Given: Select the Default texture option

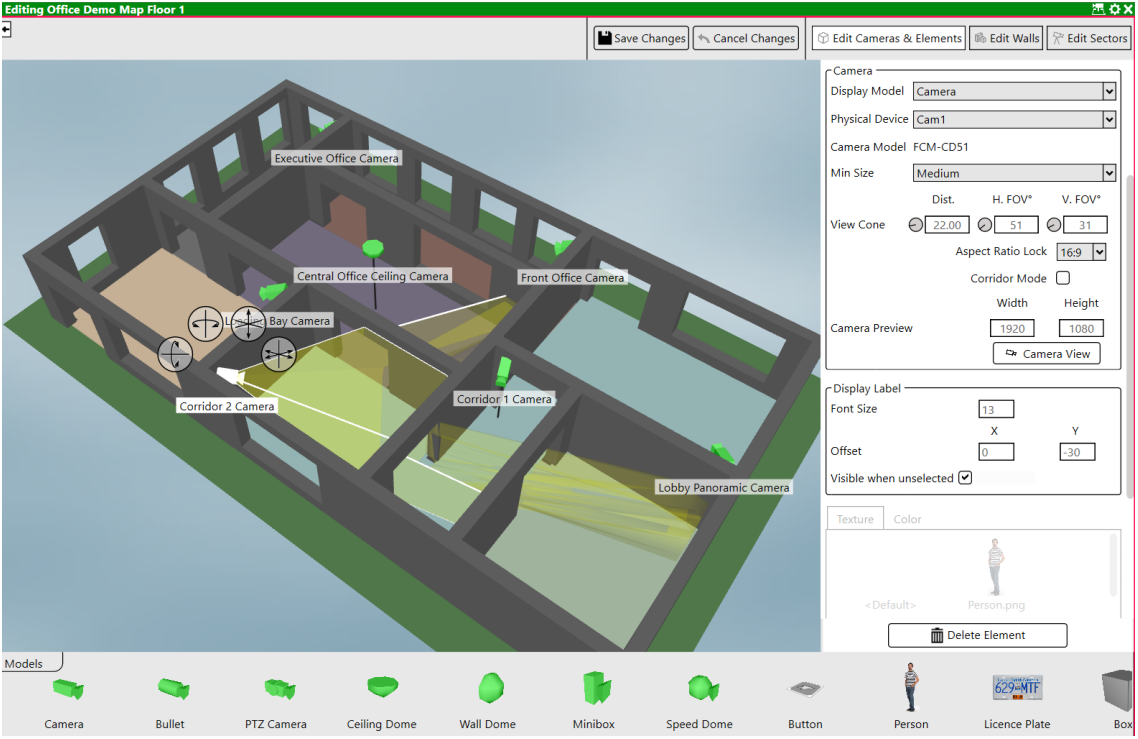Looking at the screenshot, I should [890, 605].
